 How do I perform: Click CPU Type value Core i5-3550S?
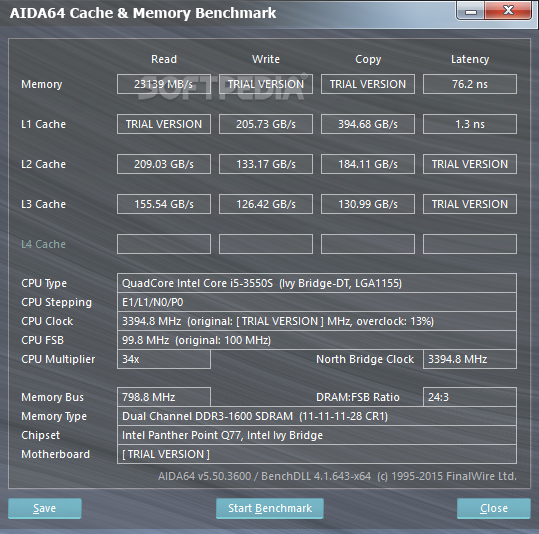[x=317, y=283]
